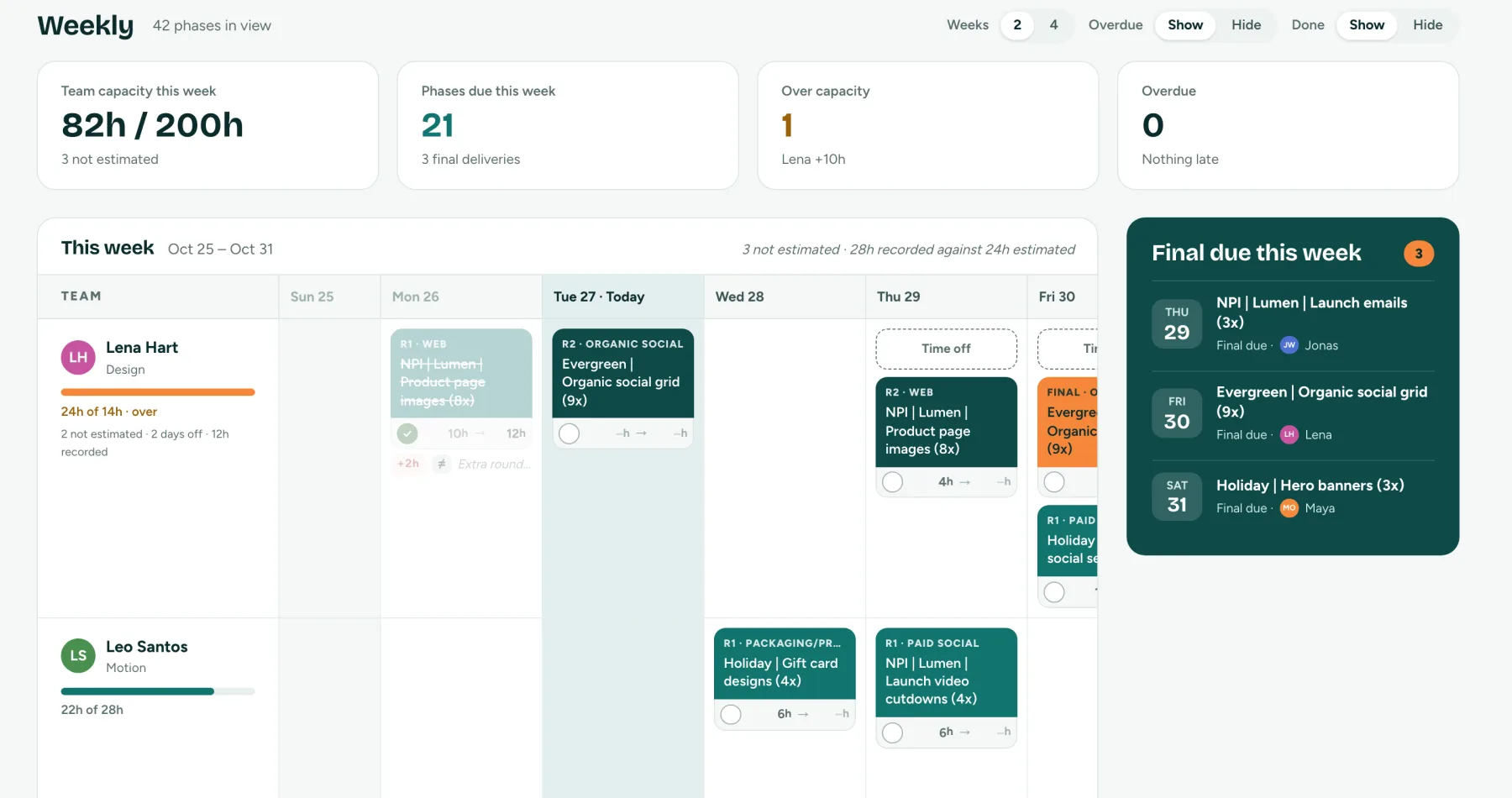Image resolution: width=1512 pixels, height=798 pixels.
Task: Click the not-equal icon beside Extra round
Action: [x=442, y=464]
